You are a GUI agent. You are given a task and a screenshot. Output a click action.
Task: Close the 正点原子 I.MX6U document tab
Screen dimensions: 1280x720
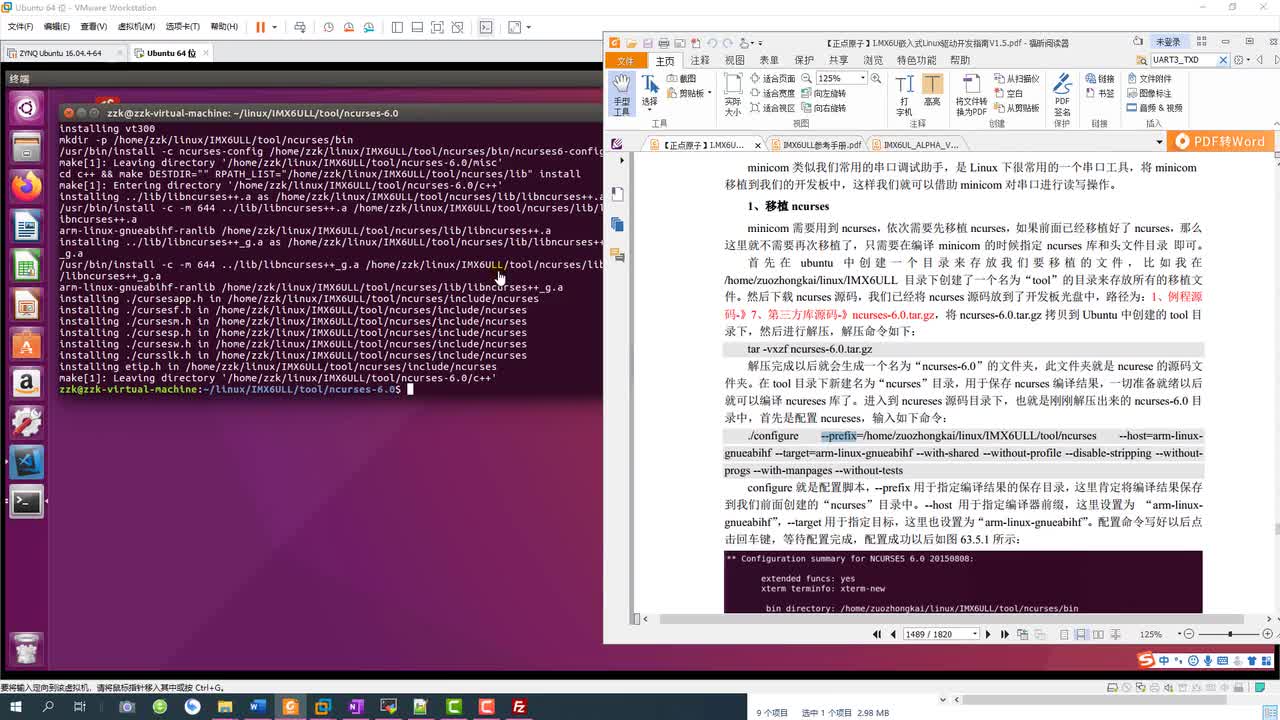tap(758, 145)
